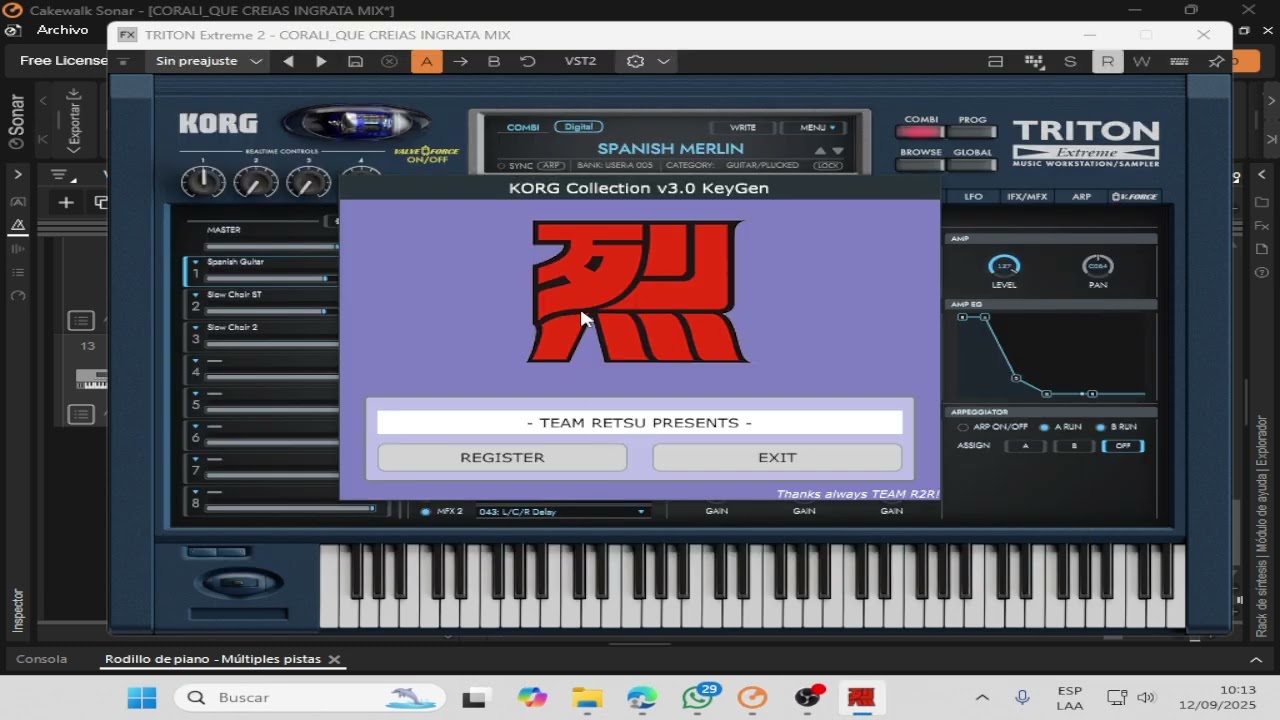The width and height of the screenshot is (1280, 720).
Task: Expand timbre 3 Slow Choir 2 dropdown arrow
Action: tap(196, 328)
